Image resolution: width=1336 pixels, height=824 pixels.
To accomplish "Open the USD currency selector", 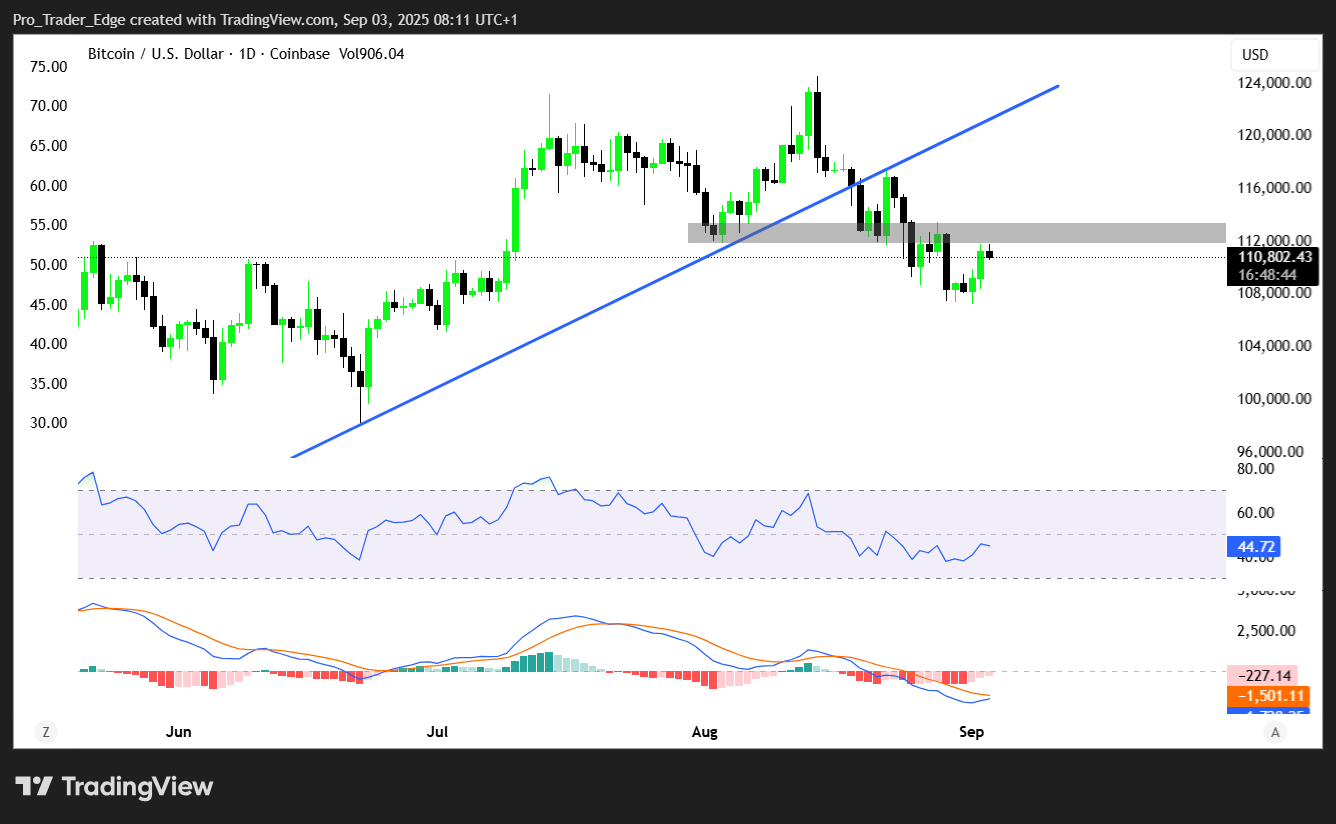I will pos(1255,54).
